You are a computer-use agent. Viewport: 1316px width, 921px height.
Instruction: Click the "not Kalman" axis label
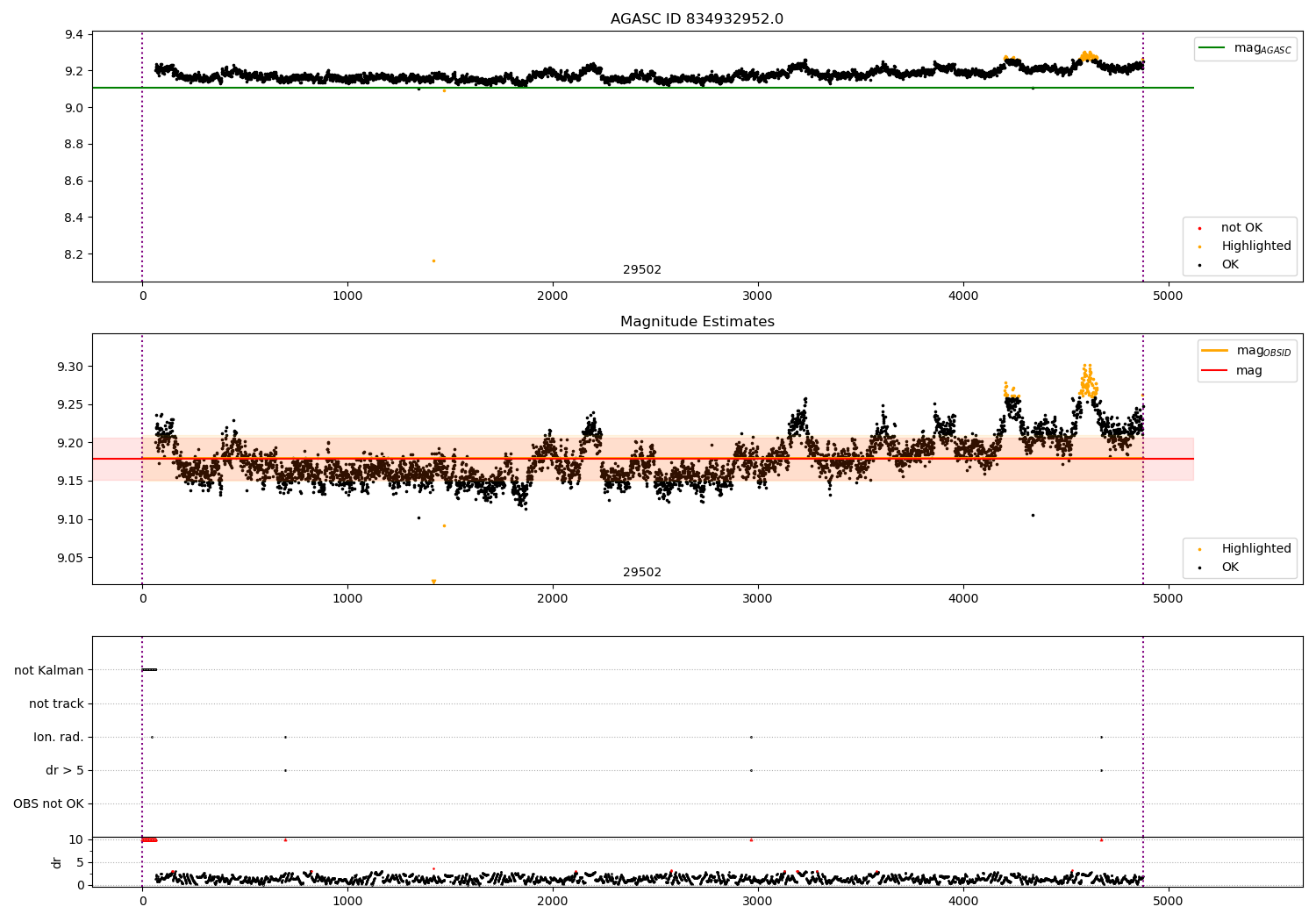click(x=49, y=671)
